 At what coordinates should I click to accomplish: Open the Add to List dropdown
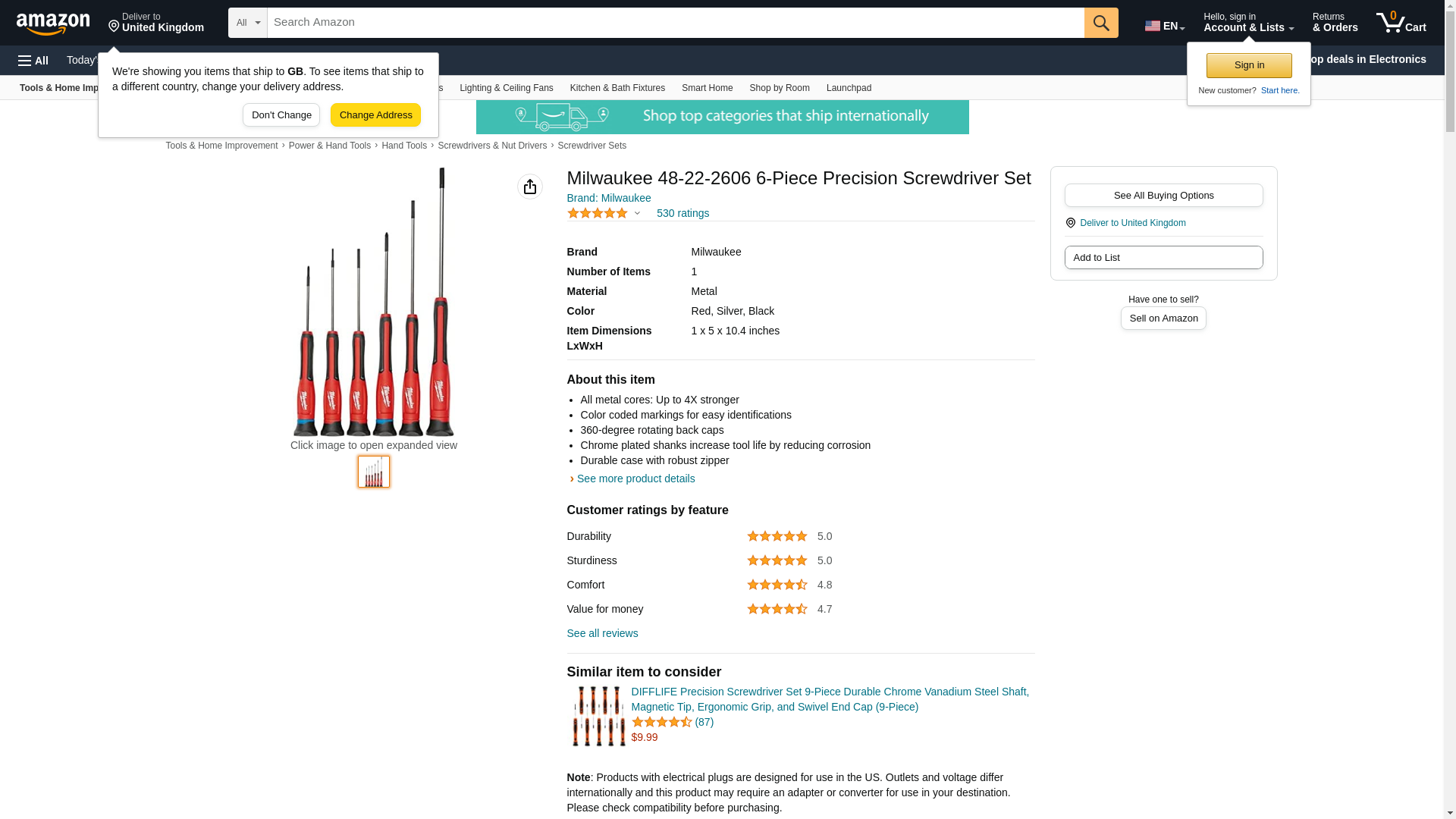[x=1163, y=258]
